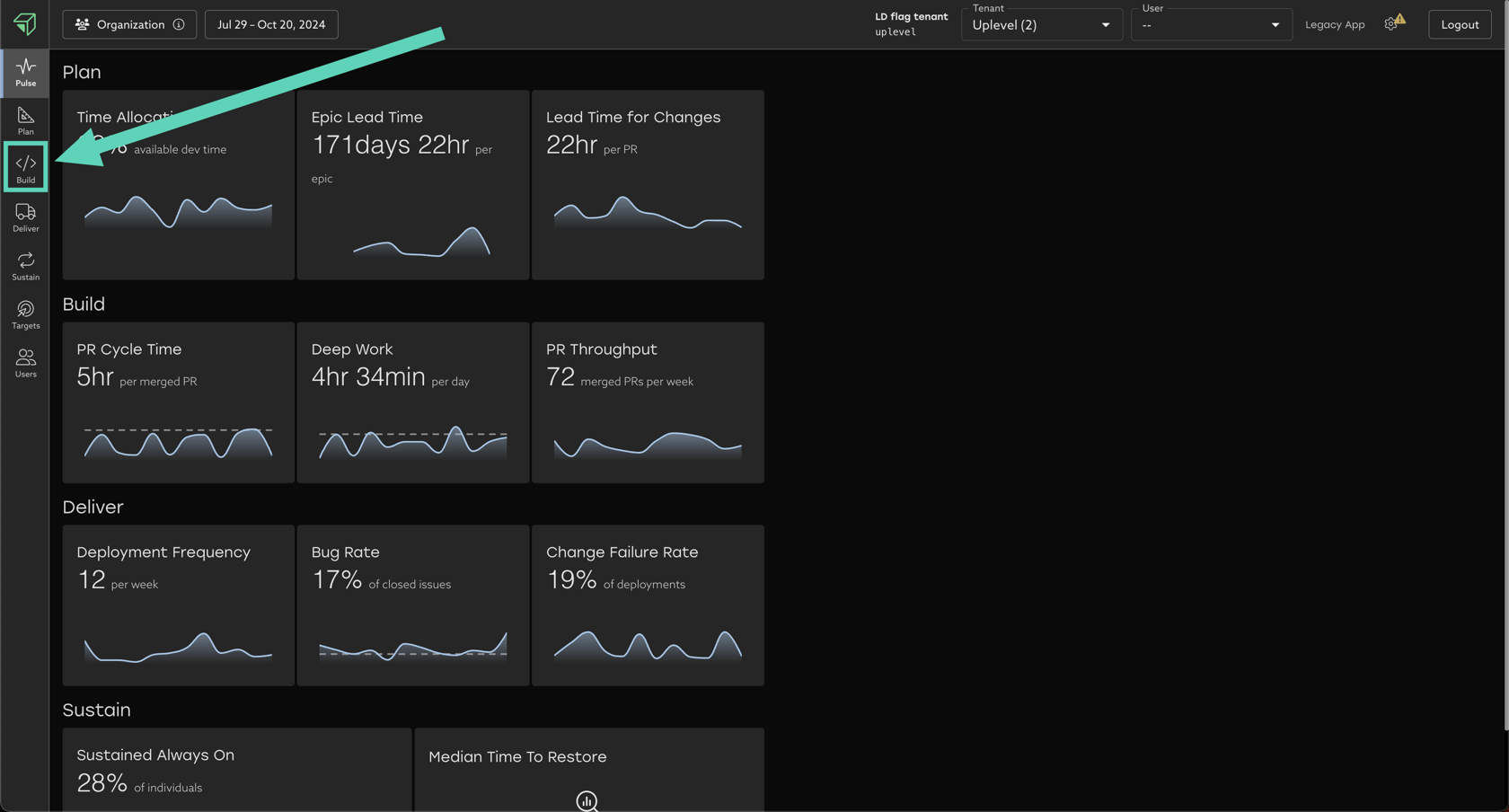This screenshot has width=1509, height=812.
Task: Click the Logout button
Action: (x=1459, y=24)
